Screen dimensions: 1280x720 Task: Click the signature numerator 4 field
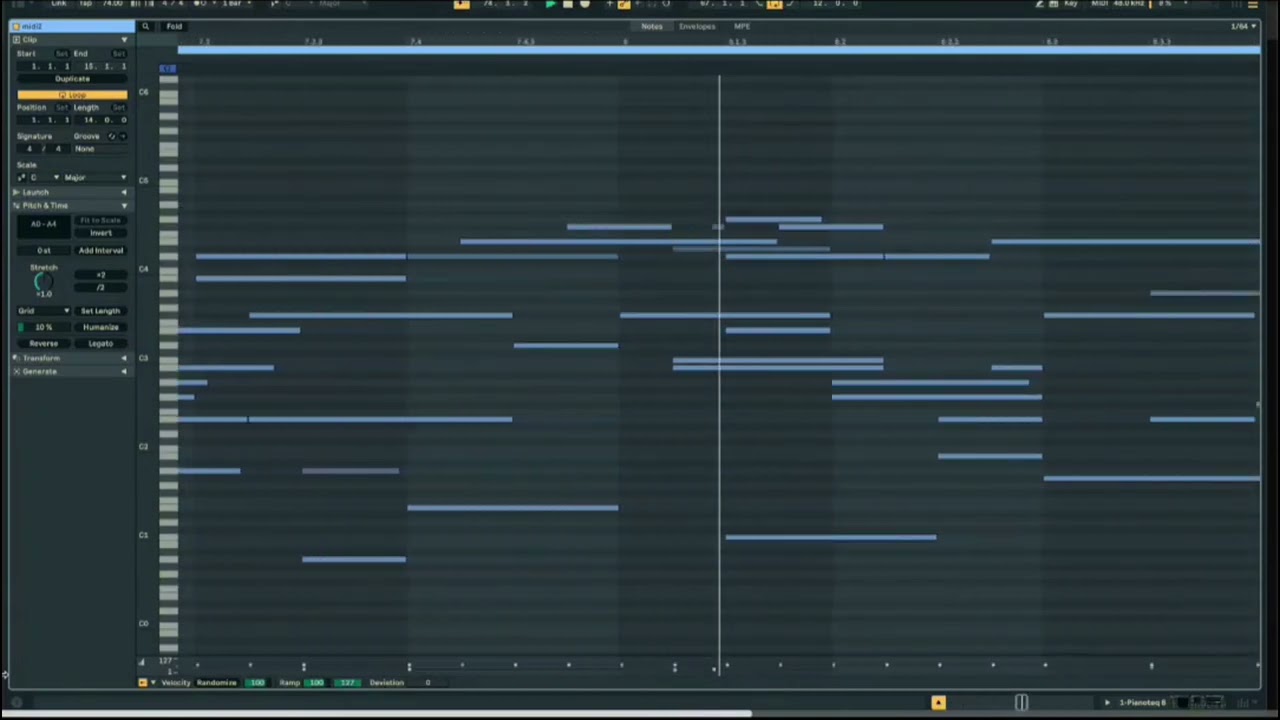click(x=29, y=149)
